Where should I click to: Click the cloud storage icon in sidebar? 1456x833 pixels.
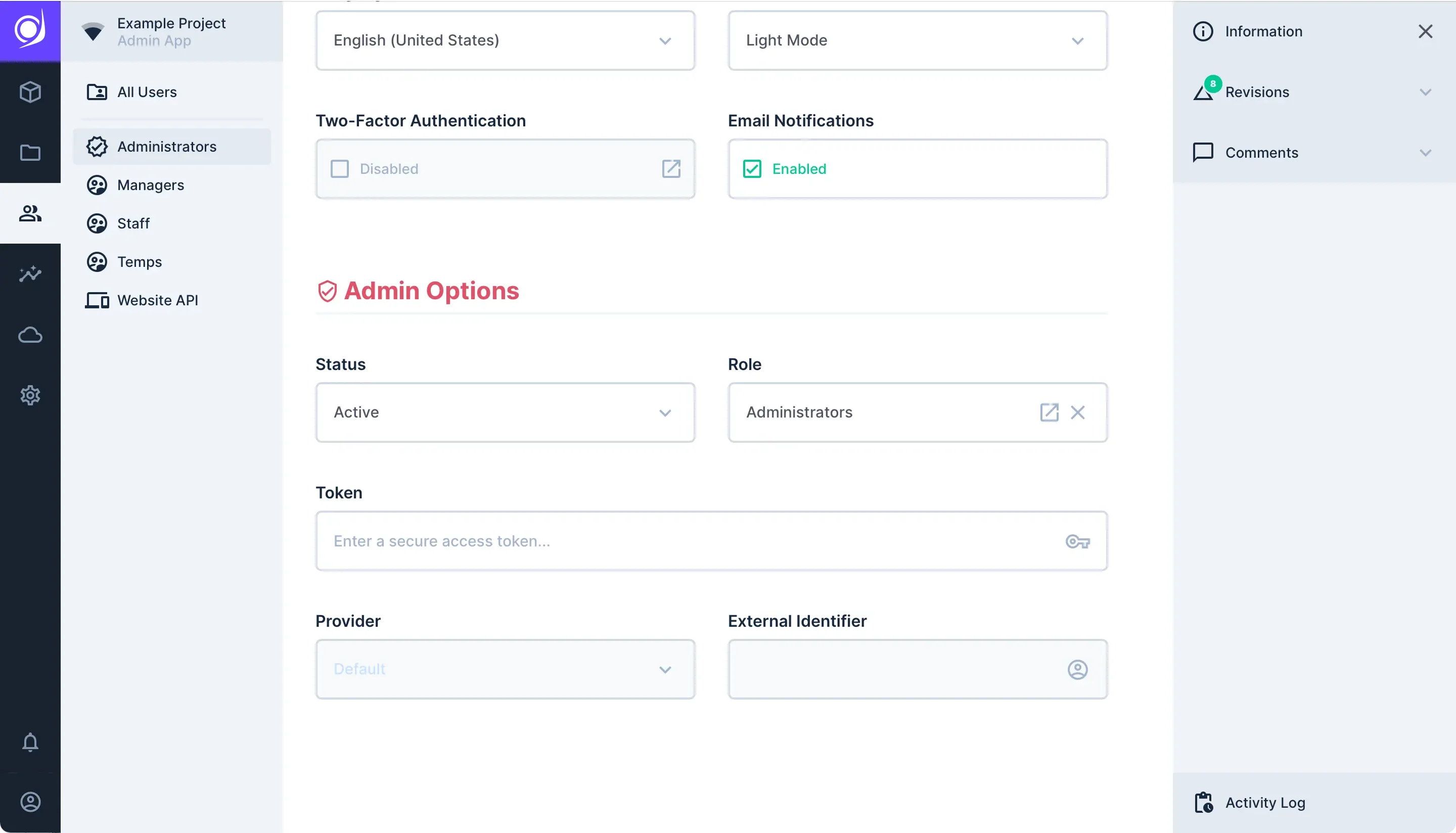click(x=30, y=335)
